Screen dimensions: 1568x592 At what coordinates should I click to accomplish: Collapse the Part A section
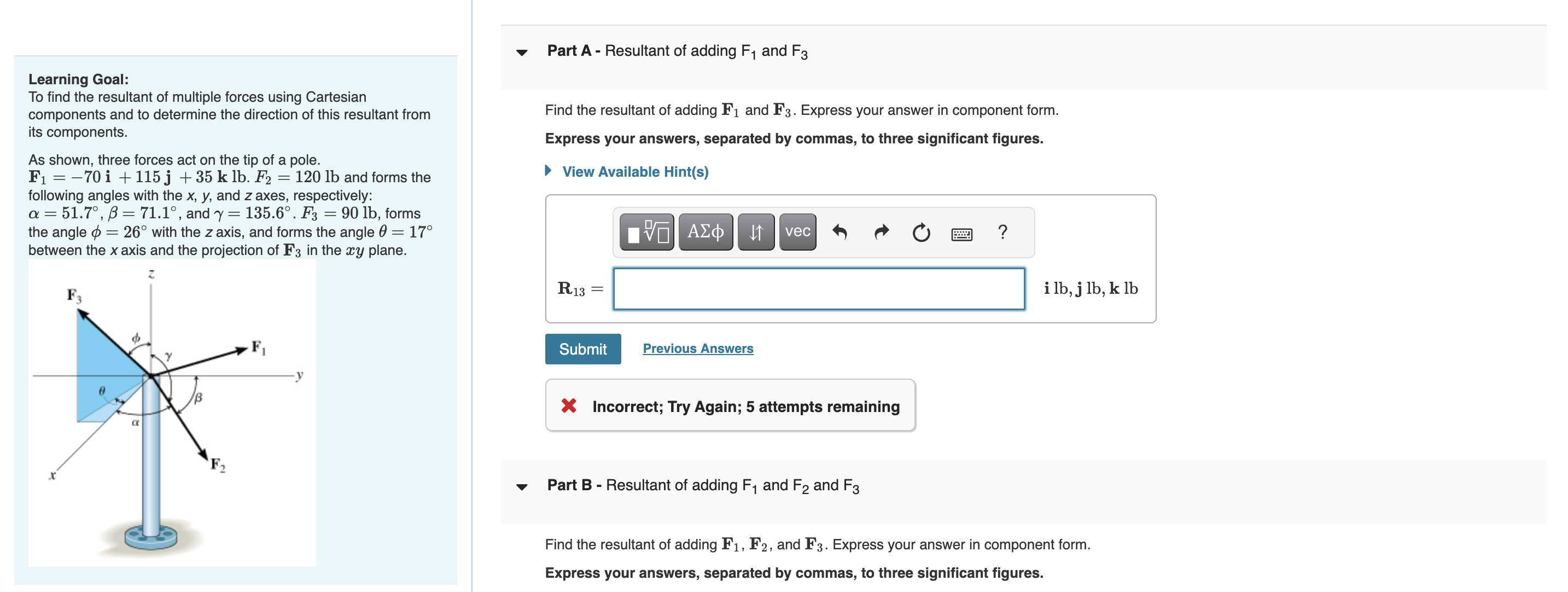522,53
